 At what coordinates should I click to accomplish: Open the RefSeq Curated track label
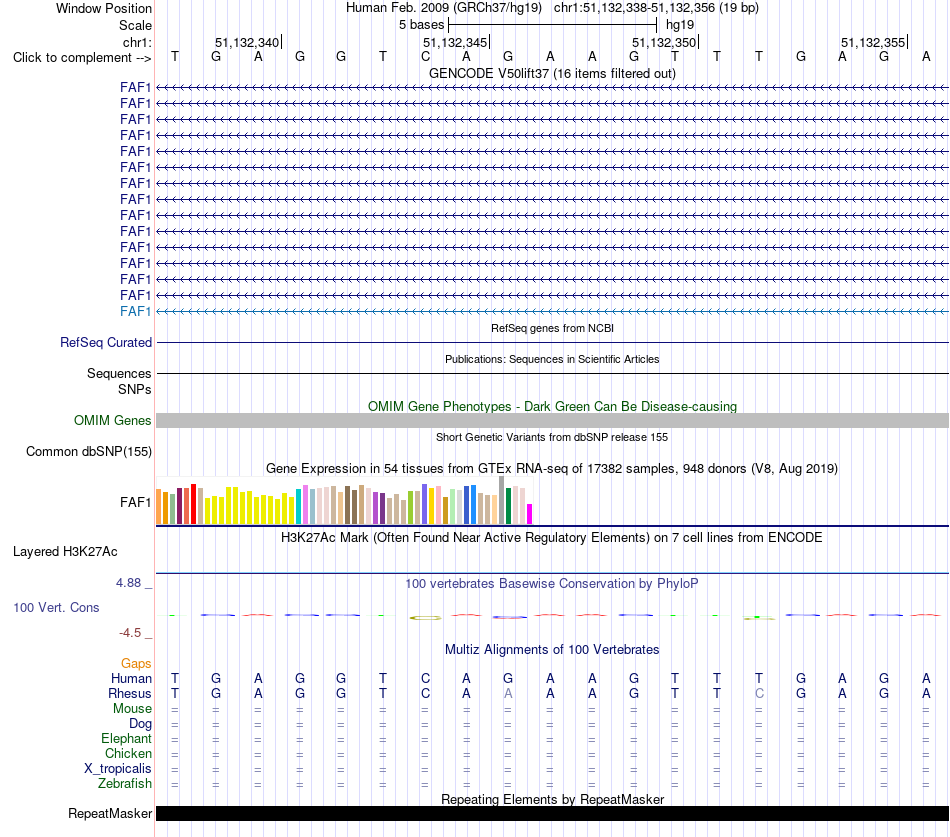click(105, 342)
